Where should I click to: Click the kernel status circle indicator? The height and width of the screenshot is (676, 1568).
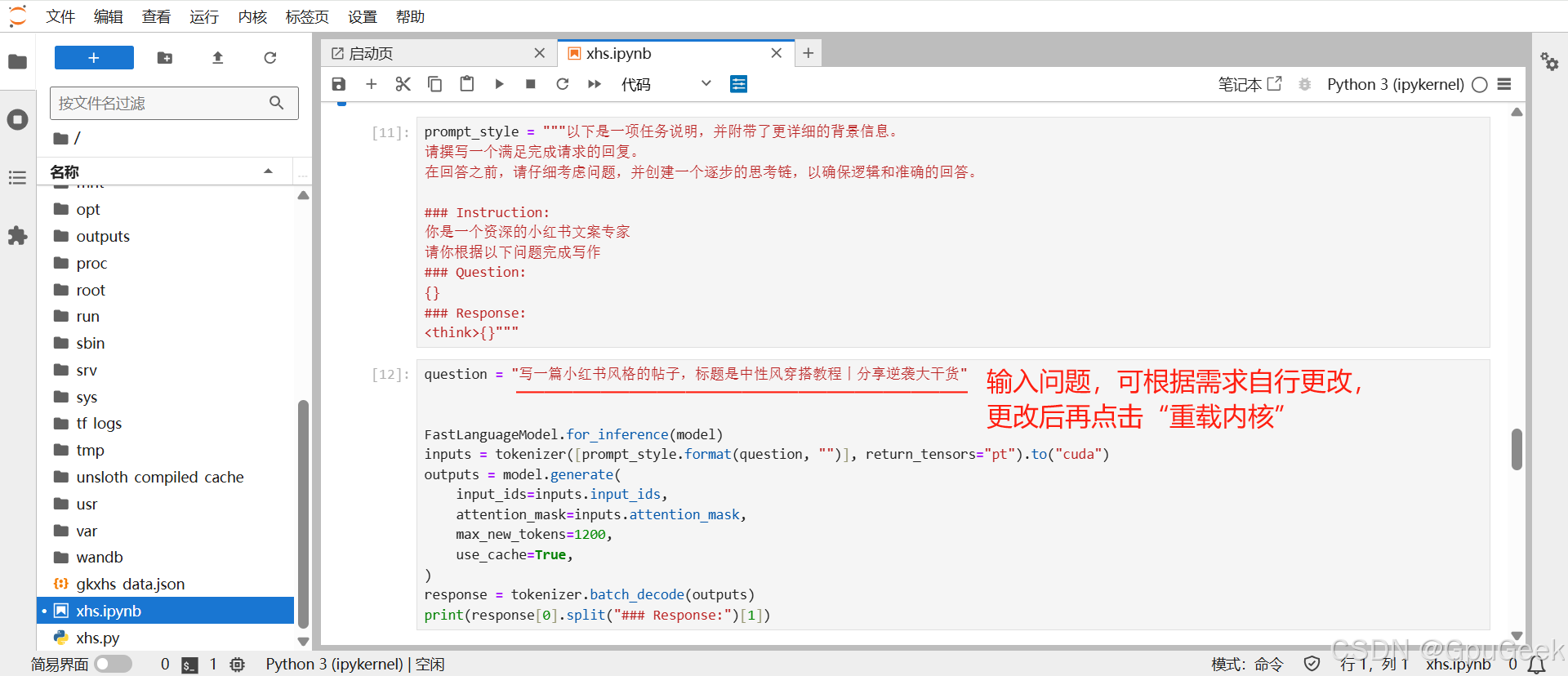pos(1480,85)
